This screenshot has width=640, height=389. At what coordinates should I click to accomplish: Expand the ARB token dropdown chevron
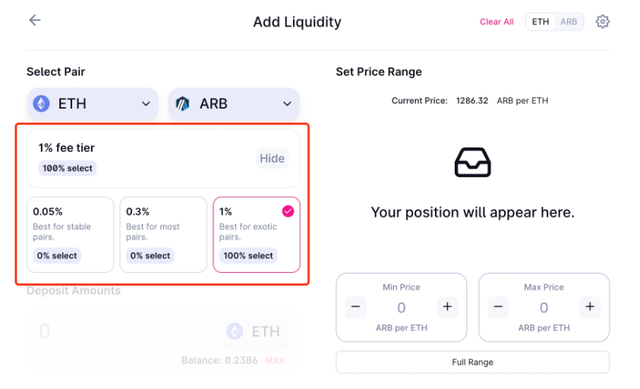[287, 104]
